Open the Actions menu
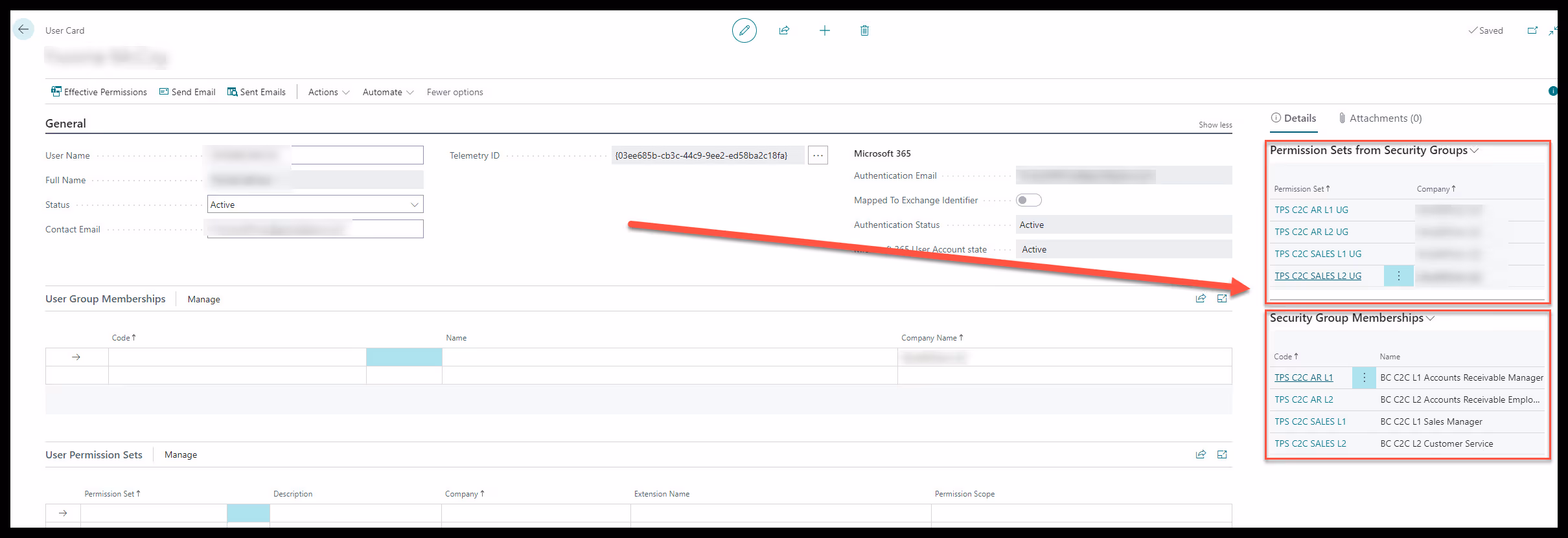This screenshot has height=538, width=1568. click(x=329, y=92)
